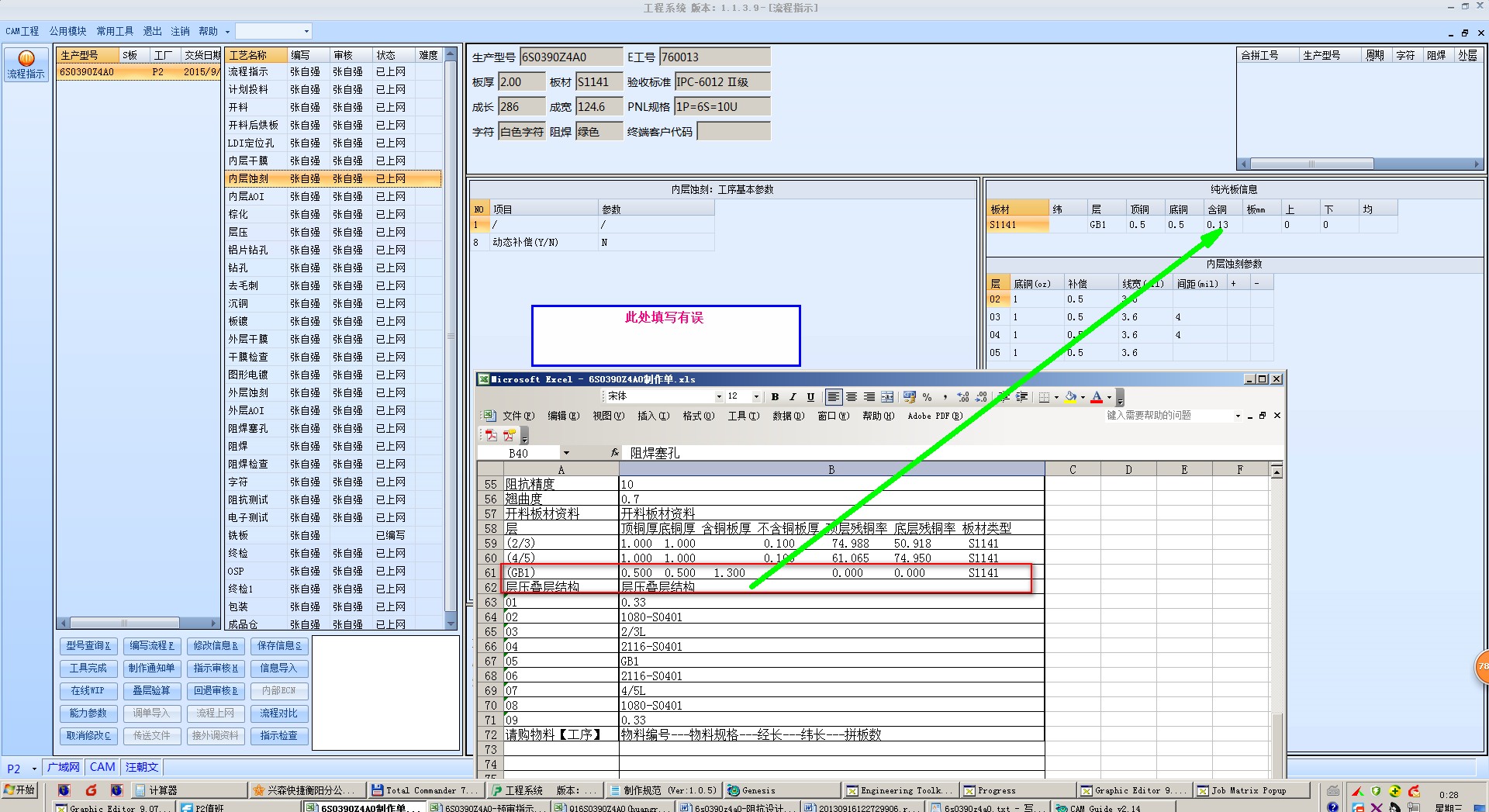
Task: Toggle Underline in the Excel toolbar
Action: point(810,397)
